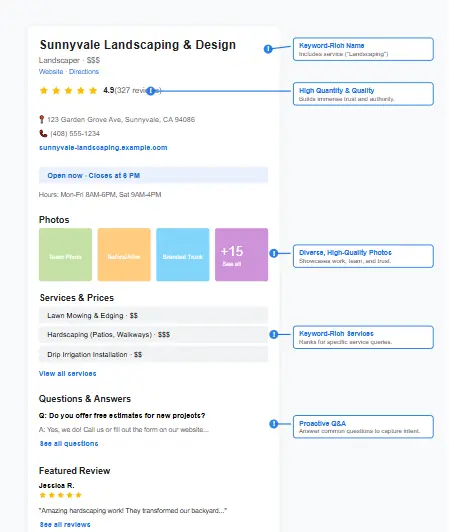The height and width of the screenshot is (532, 449).
Task: Click the +15 See all photos tile
Action: tap(242, 255)
